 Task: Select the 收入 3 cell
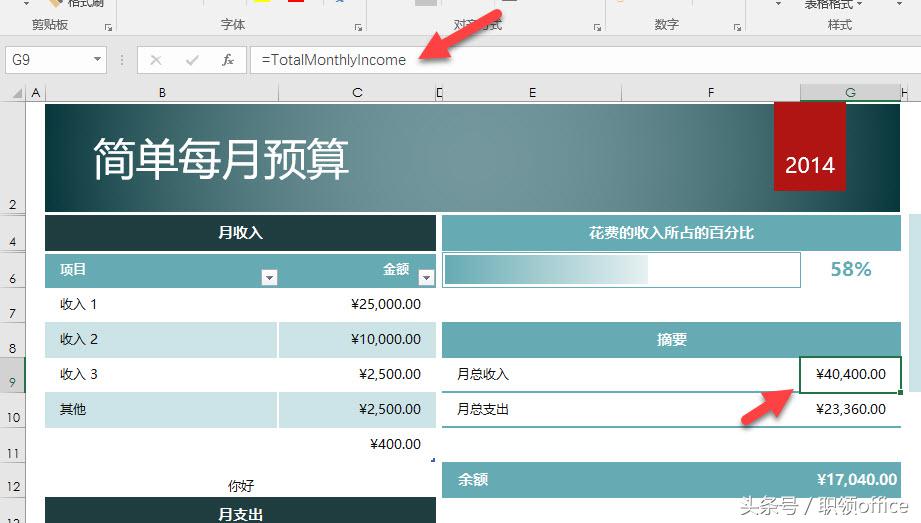coord(161,374)
